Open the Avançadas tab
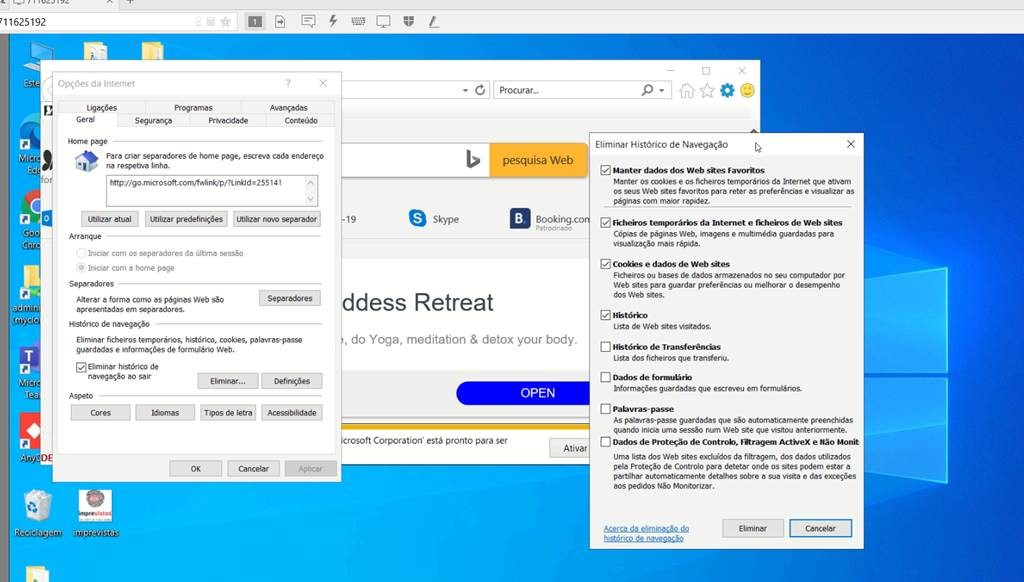Viewport: 1024px width, 582px height. [x=288, y=107]
